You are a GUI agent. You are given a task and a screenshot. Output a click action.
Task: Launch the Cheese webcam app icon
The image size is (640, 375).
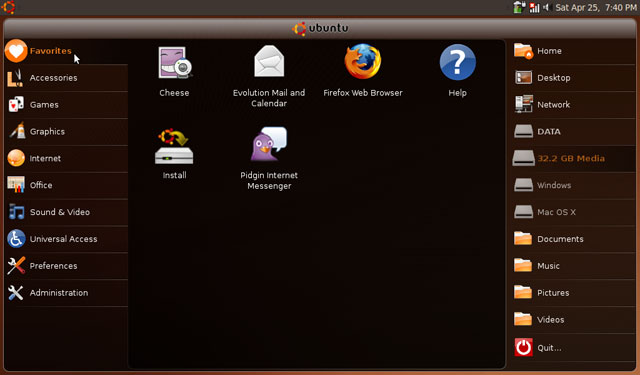175,62
